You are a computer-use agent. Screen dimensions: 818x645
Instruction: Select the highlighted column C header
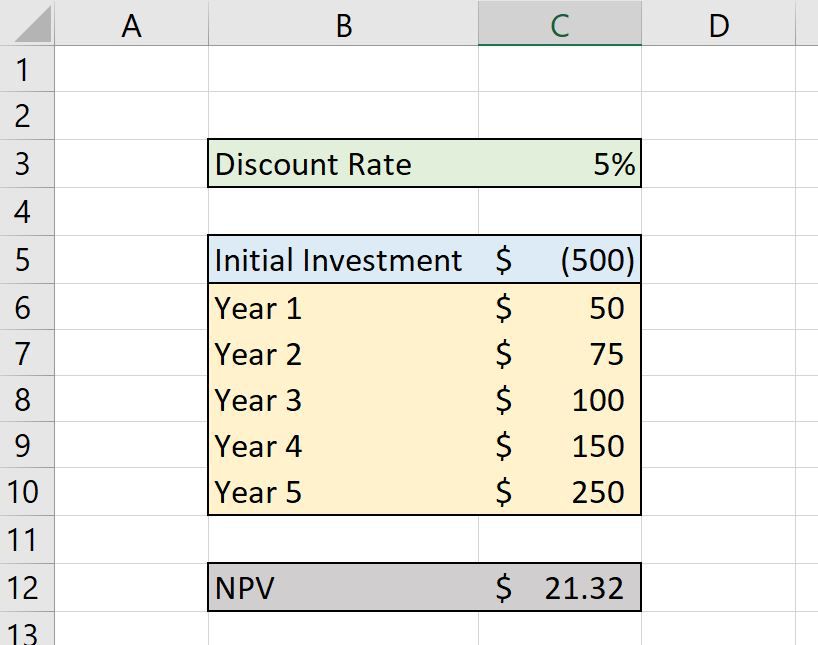click(560, 23)
